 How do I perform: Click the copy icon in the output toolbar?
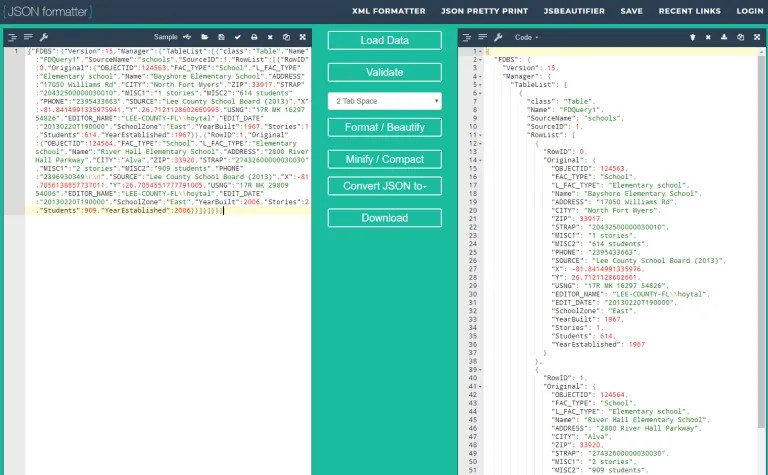(x=741, y=37)
